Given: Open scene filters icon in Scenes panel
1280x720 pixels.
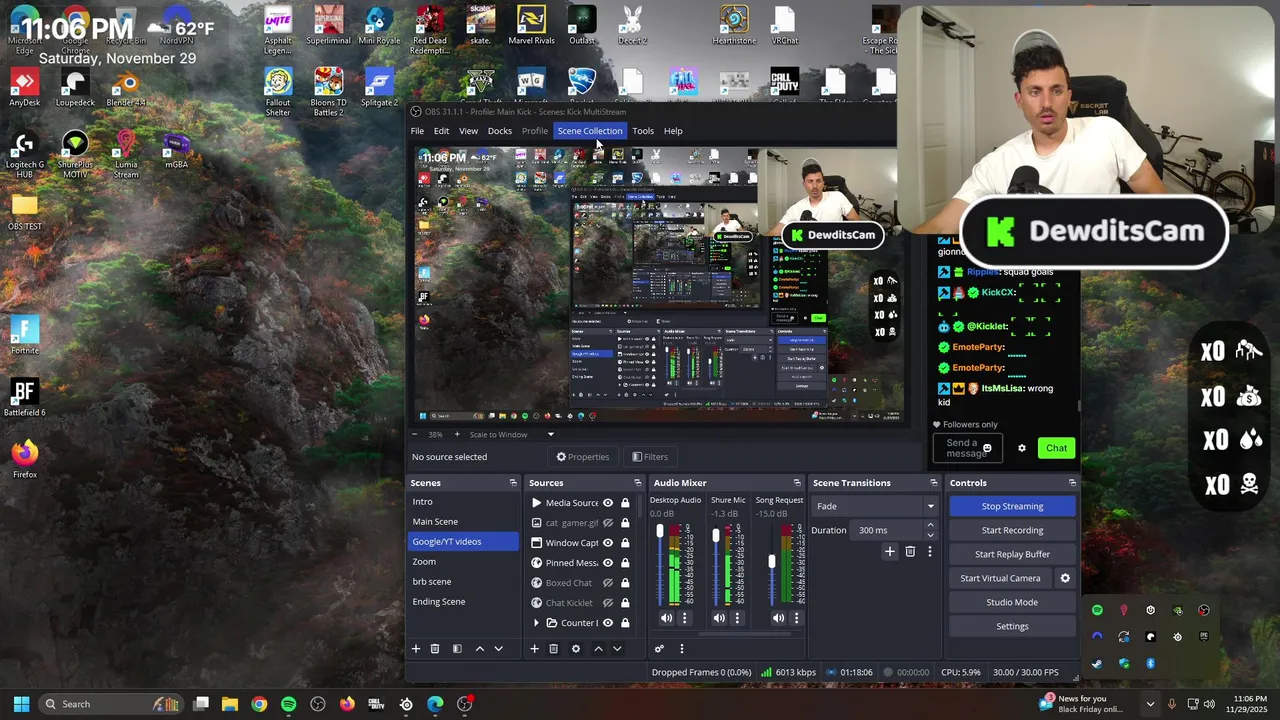Looking at the screenshot, I should (x=457, y=649).
